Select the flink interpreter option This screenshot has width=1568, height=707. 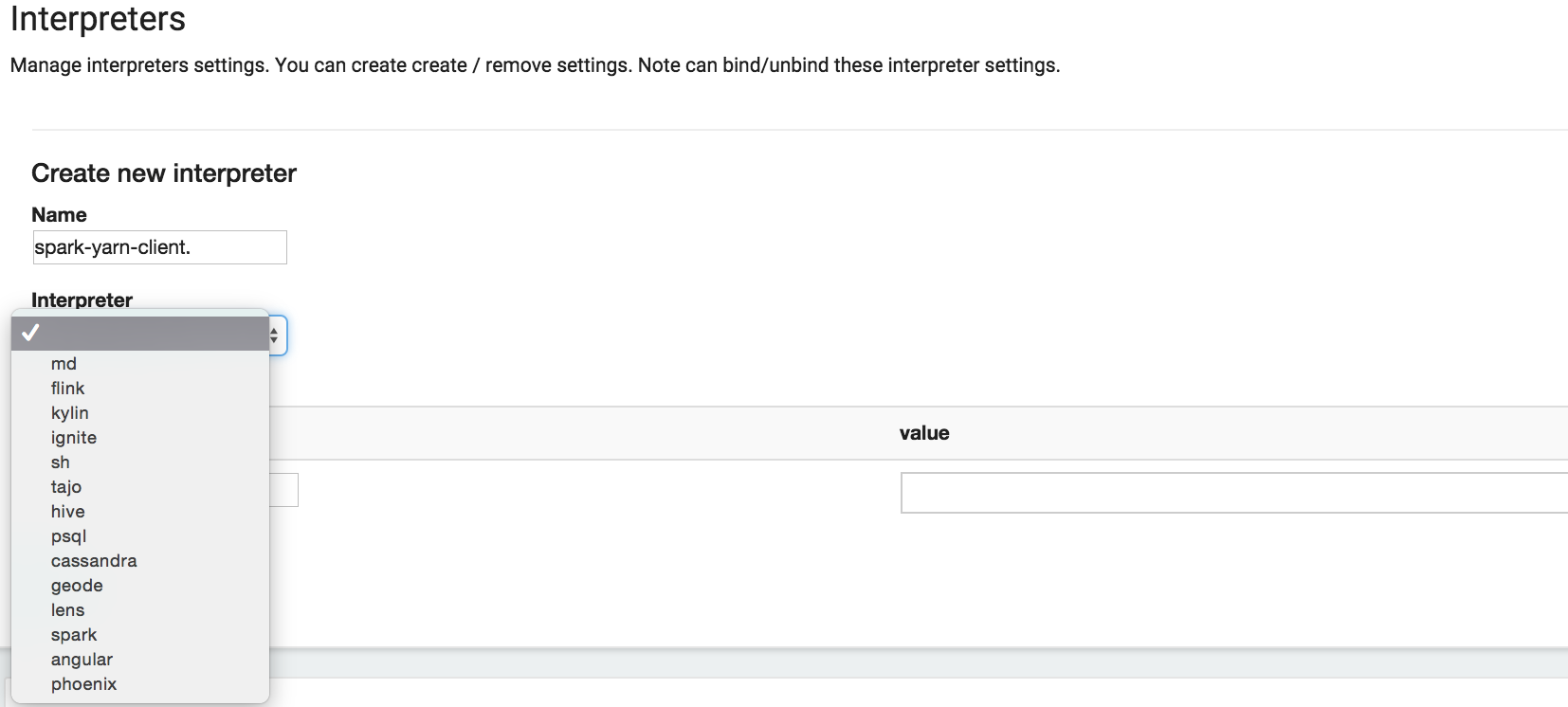point(67,388)
